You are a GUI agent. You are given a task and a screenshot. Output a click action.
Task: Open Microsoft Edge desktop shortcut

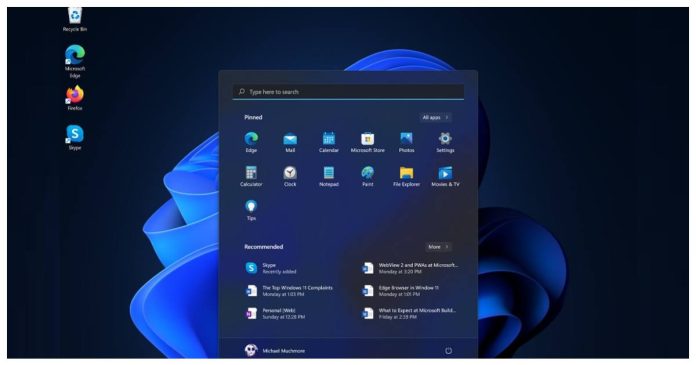point(75,61)
